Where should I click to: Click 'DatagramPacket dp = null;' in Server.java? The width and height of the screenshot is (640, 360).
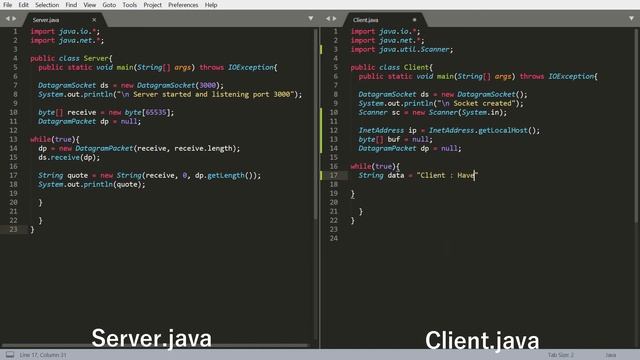point(89,121)
